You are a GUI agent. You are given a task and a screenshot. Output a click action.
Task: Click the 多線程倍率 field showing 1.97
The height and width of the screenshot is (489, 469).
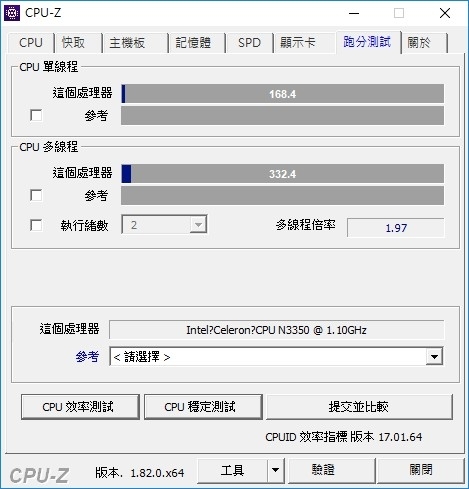(x=396, y=228)
